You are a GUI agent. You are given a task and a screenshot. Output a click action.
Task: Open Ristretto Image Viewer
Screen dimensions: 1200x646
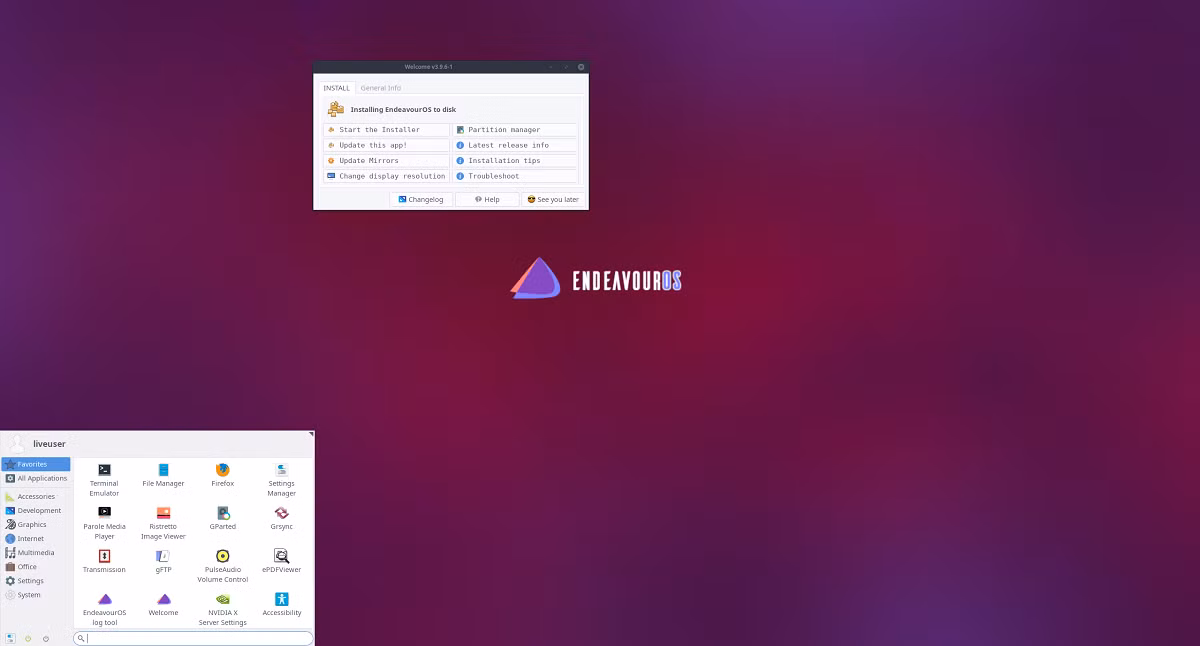click(163, 523)
